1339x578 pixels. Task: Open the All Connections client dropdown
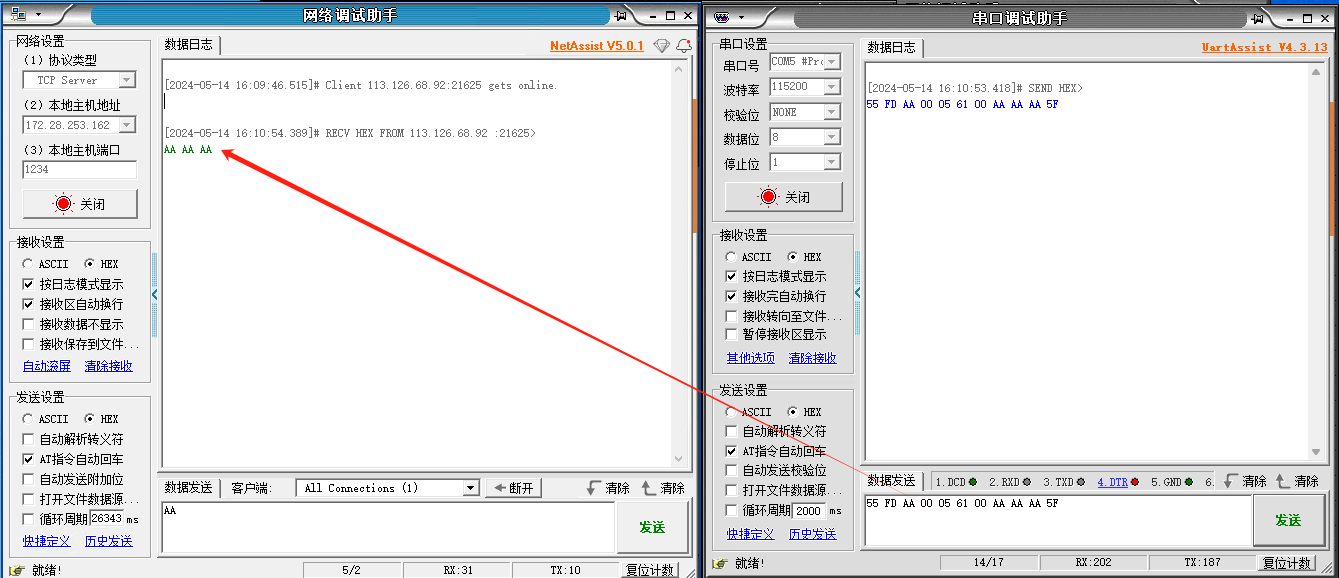click(x=470, y=488)
